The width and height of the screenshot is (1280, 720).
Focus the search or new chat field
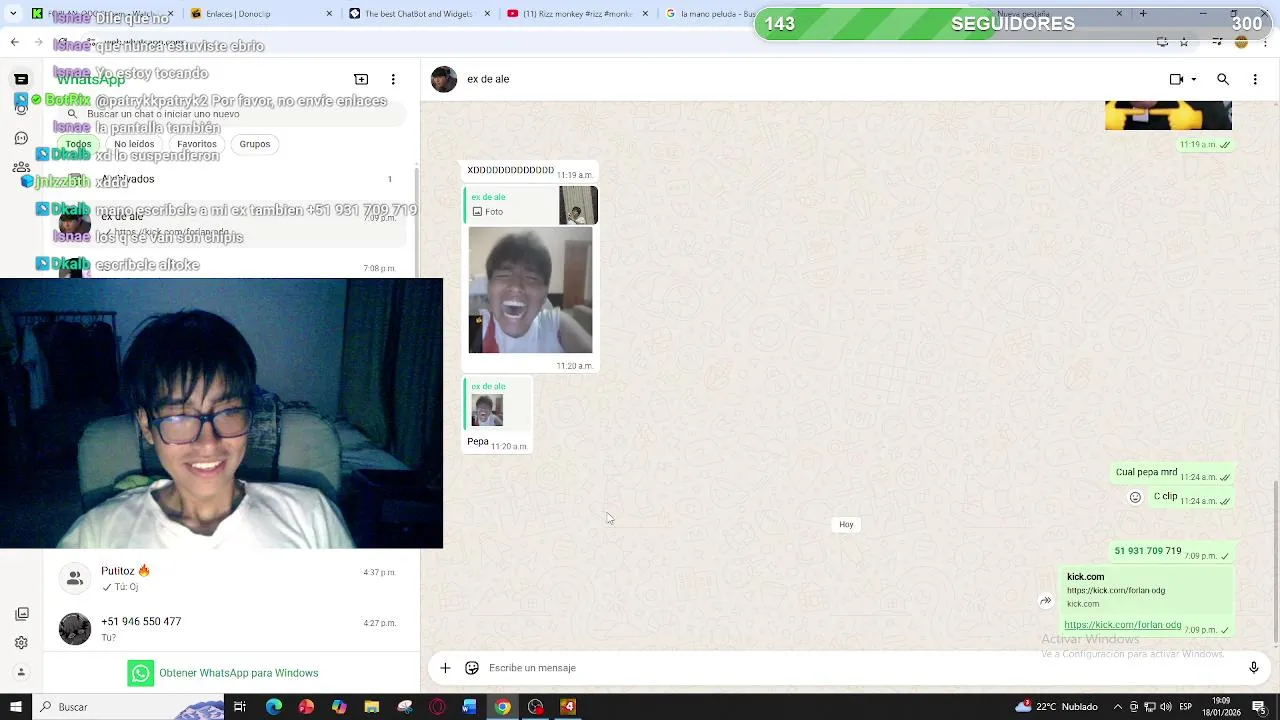pyautogui.click(x=232, y=114)
